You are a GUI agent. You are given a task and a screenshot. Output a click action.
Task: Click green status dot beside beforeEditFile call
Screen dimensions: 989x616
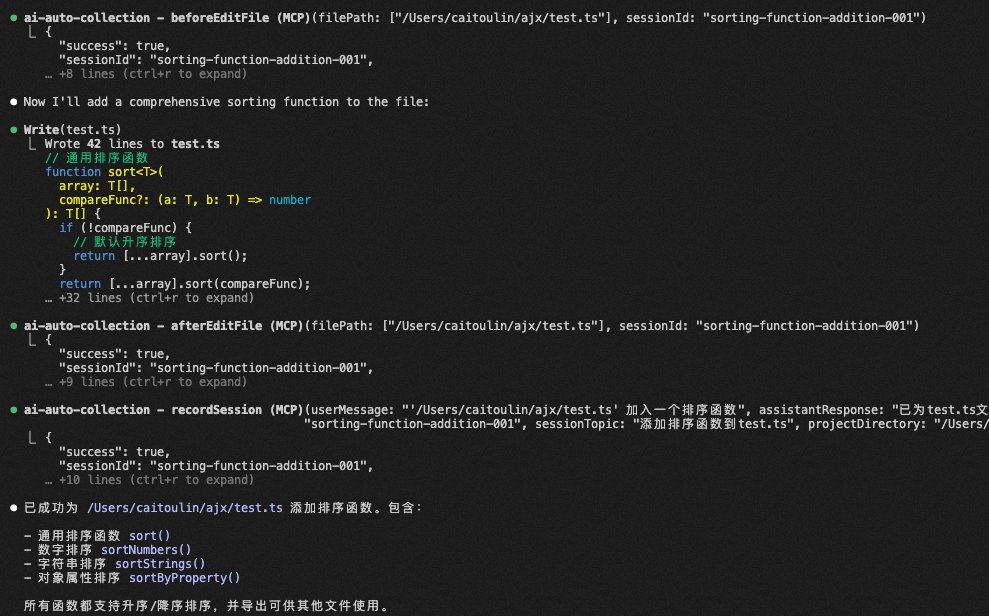pyautogui.click(x=13, y=18)
